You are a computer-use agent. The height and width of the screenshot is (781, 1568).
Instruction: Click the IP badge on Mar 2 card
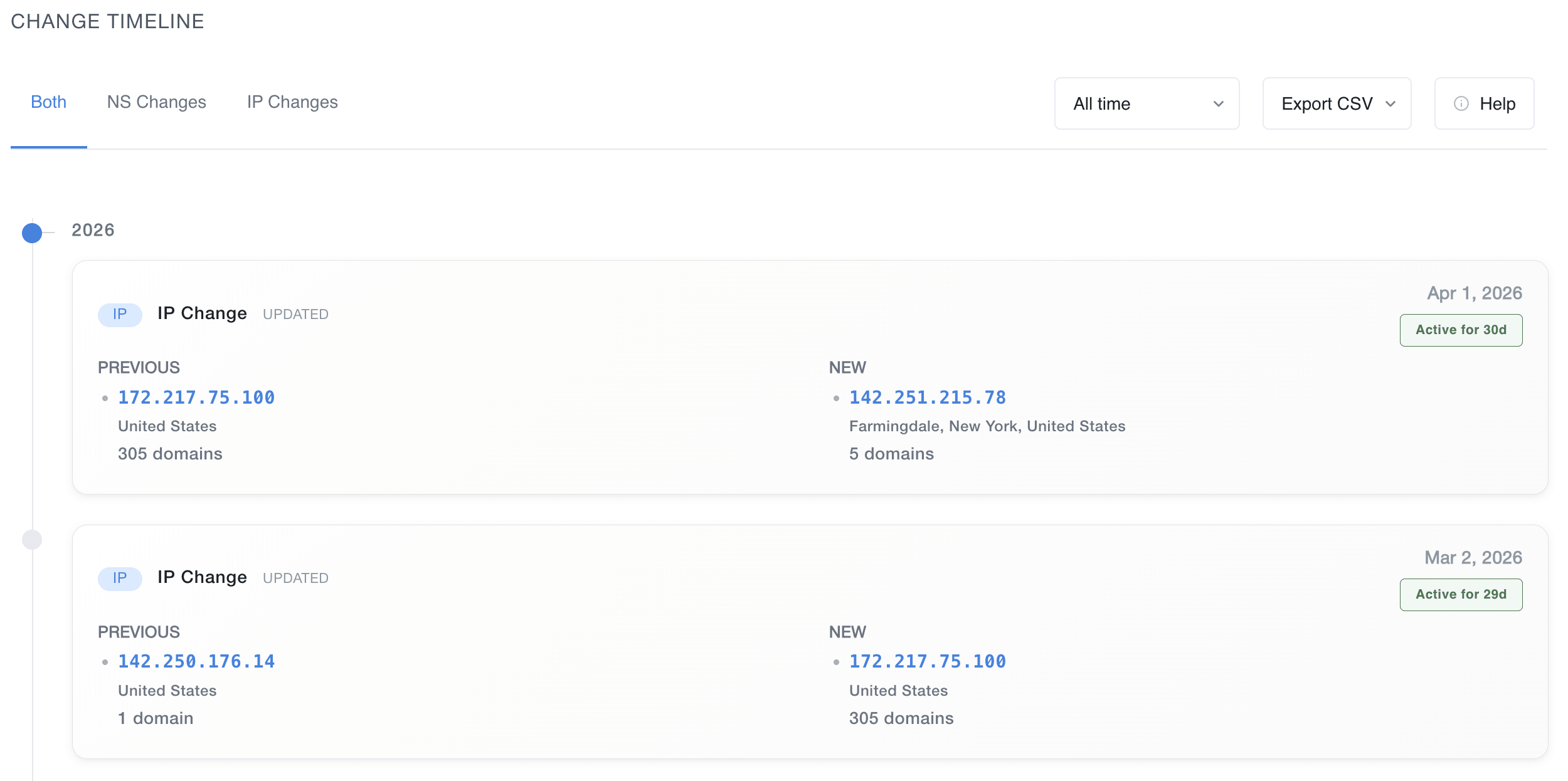(x=120, y=578)
